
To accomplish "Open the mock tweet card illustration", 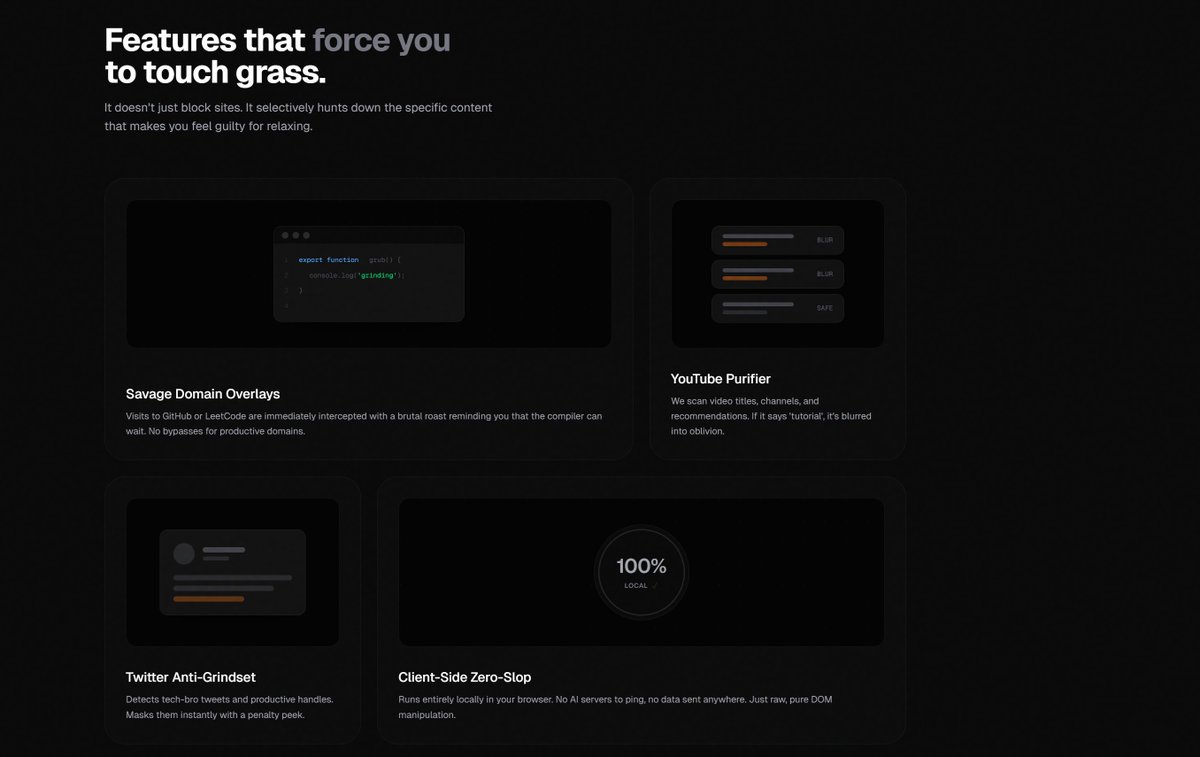I will pyautogui.click(x=232, y=572).
